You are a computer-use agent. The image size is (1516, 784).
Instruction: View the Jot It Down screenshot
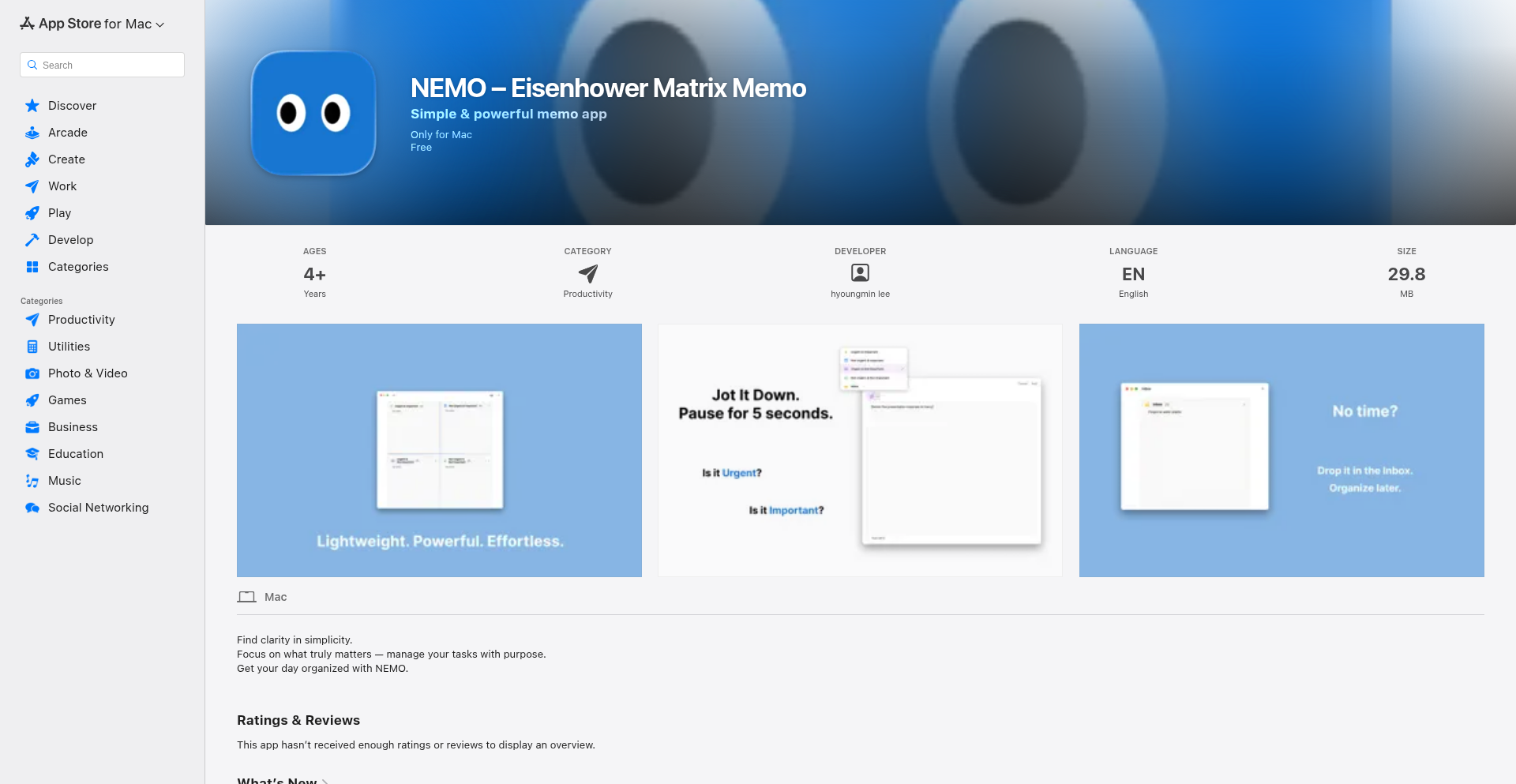pos(860,450)
